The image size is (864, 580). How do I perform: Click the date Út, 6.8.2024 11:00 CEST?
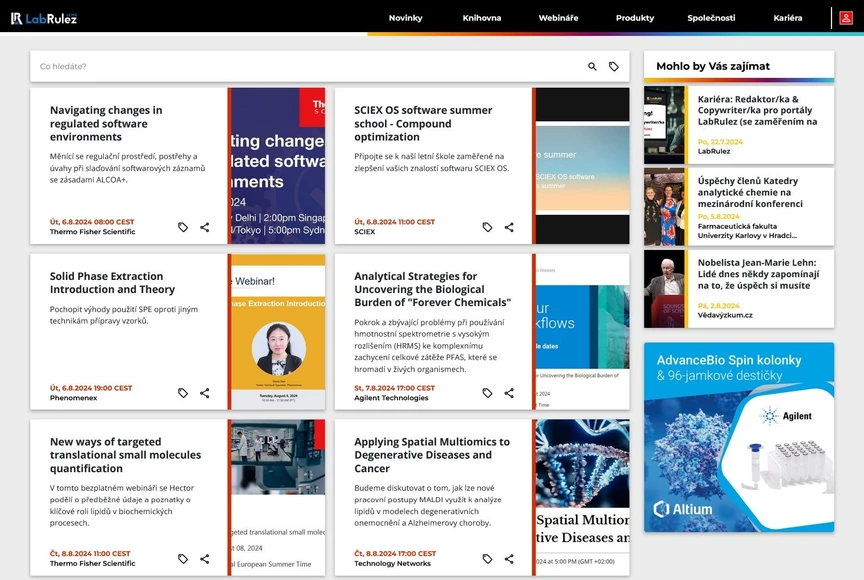click(x=395, y=222)
